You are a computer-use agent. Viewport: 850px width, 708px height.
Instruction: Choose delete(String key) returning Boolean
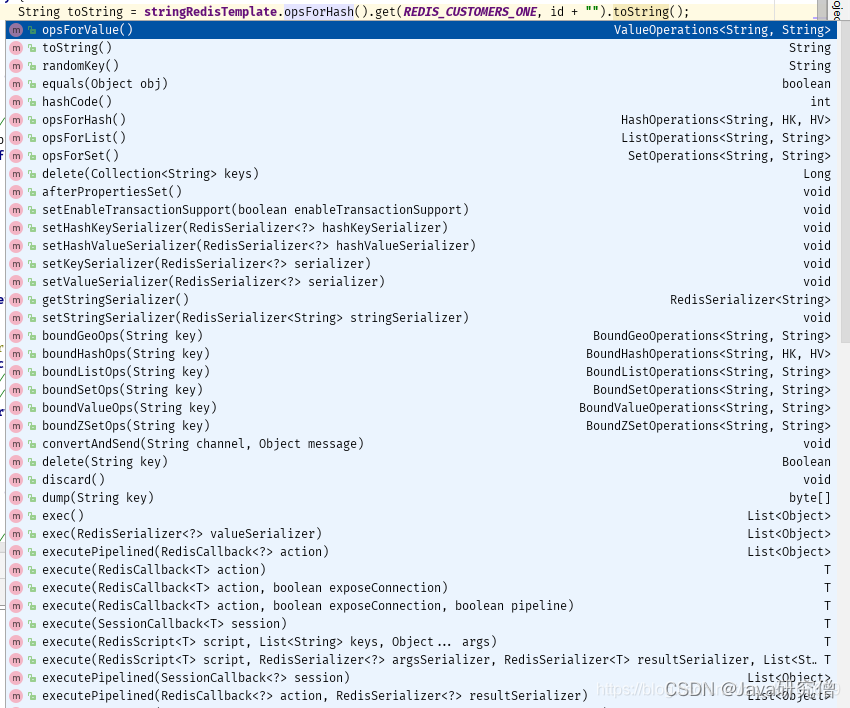click(x=421, y=461)
